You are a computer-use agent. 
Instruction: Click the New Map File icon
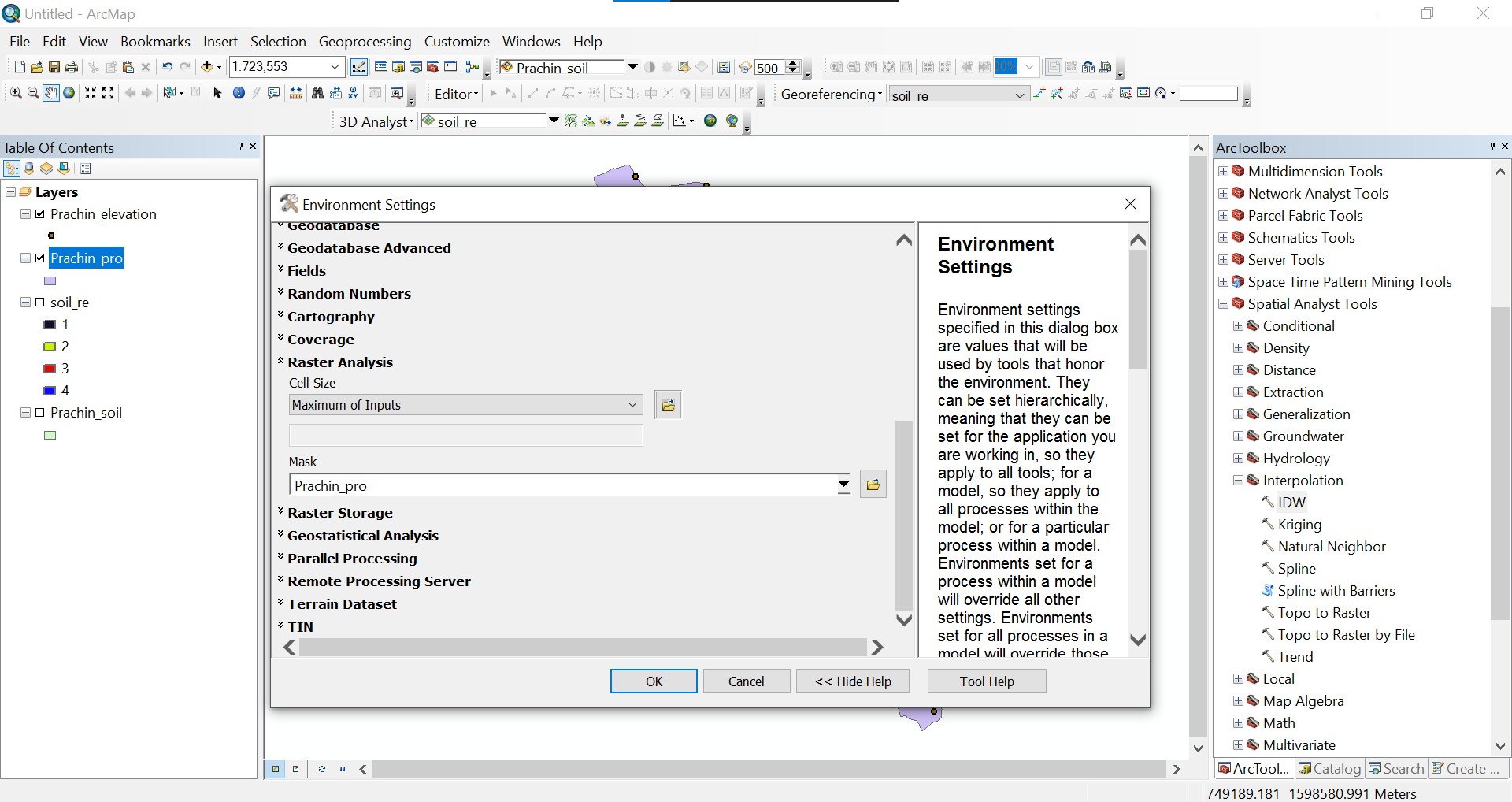tap(20, 67)
